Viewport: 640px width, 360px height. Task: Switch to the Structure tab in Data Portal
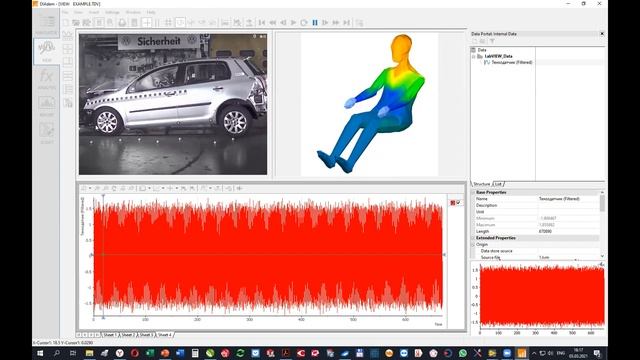pyautogui.click(x=481, y=184)
